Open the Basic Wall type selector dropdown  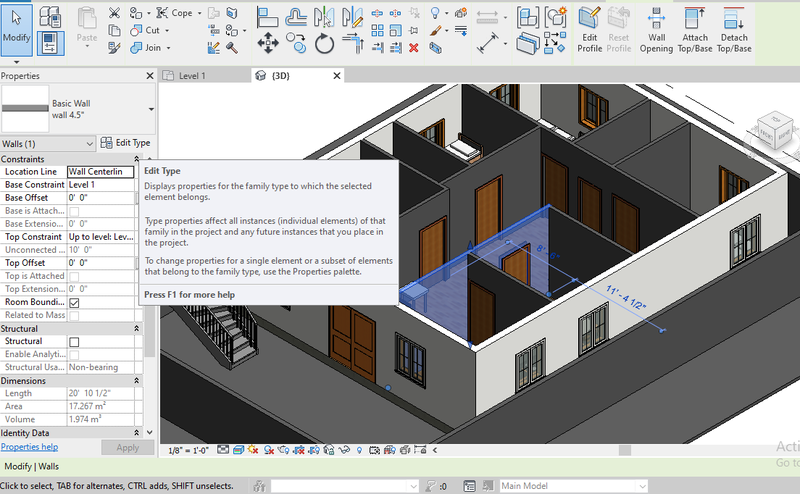(151, 109)
